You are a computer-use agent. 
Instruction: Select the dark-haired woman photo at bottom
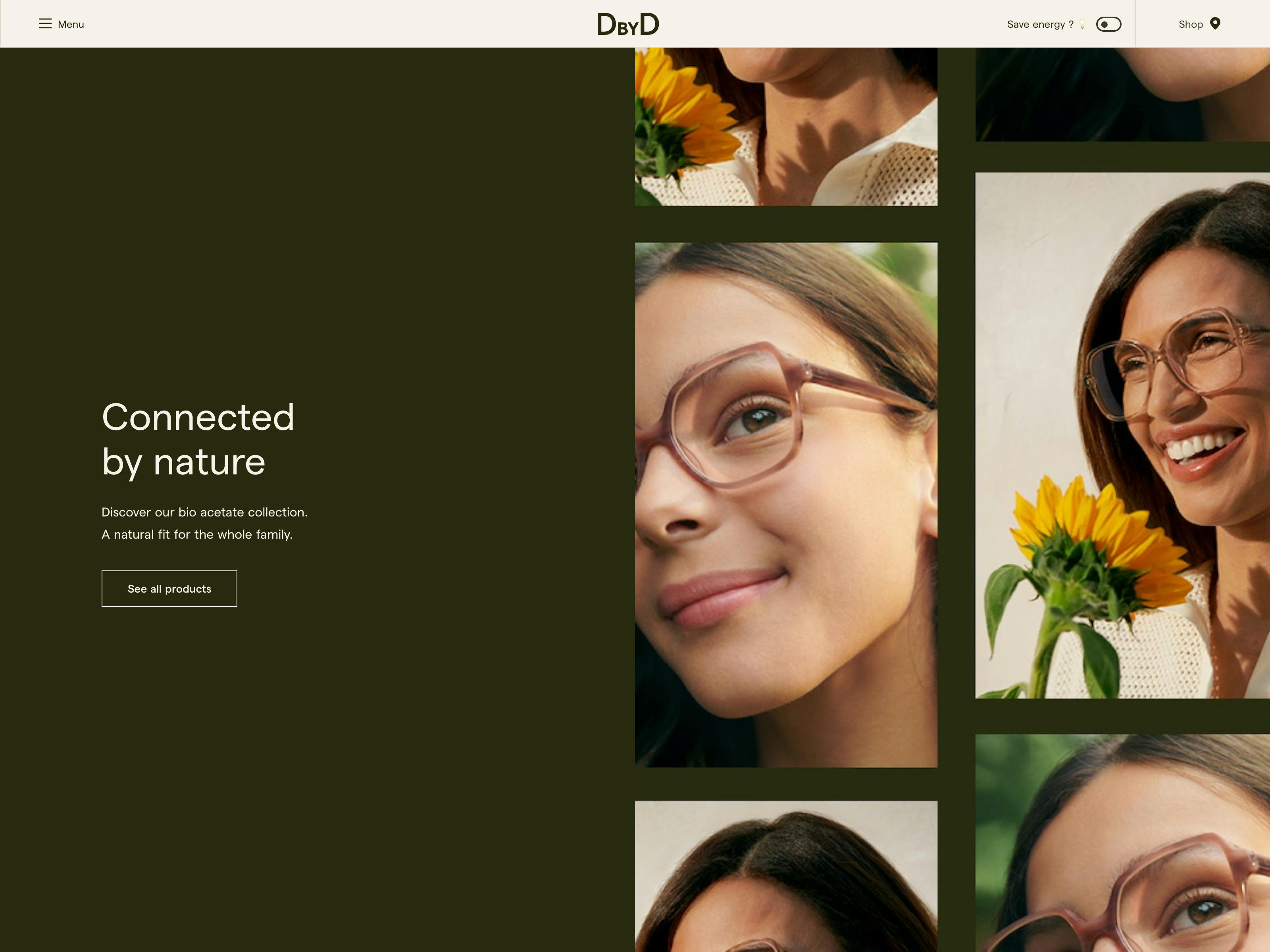(785, 876)
